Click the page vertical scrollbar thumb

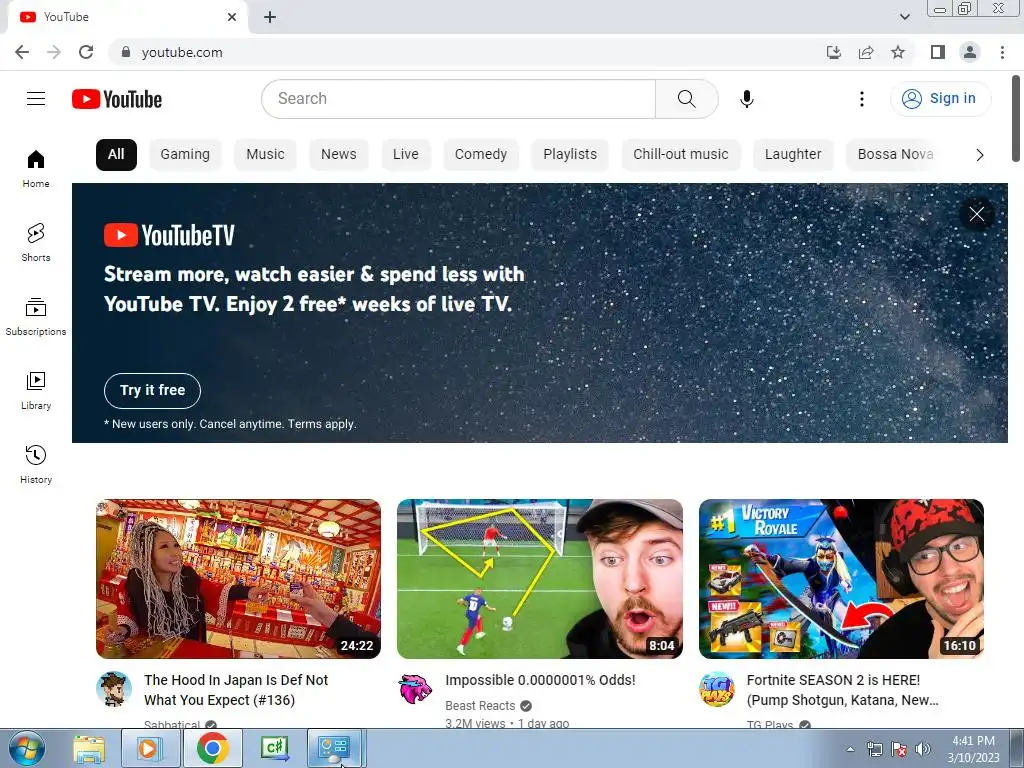1016,119
